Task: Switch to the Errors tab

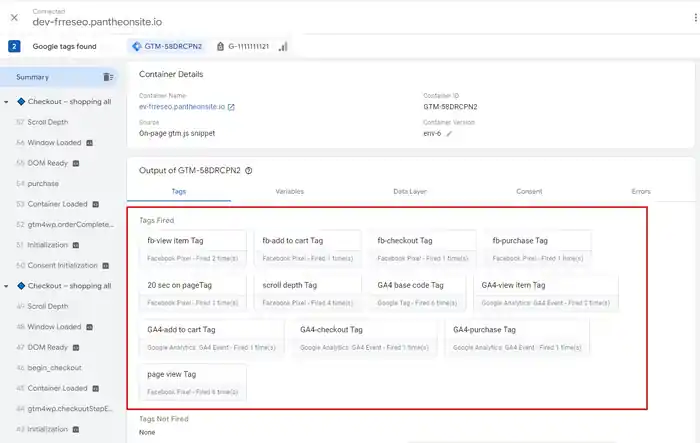Action: [x=641, y=191]
